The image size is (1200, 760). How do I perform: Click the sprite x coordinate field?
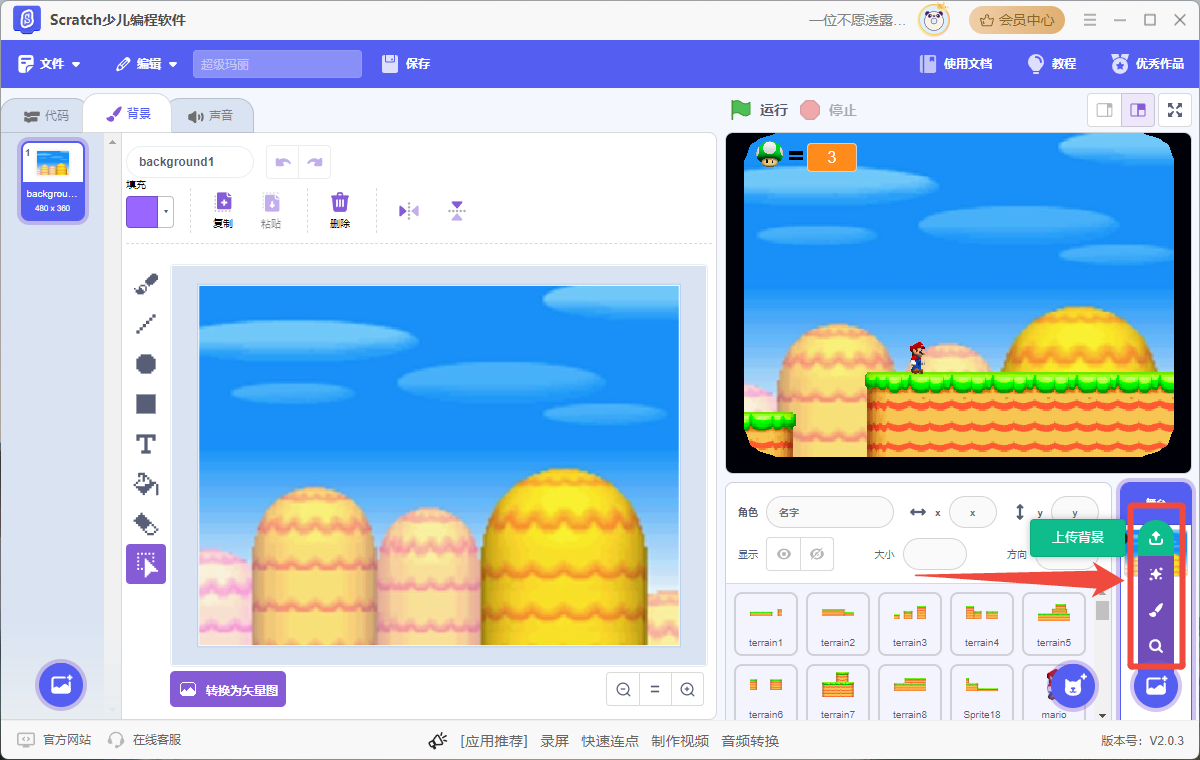coord(972,512)
